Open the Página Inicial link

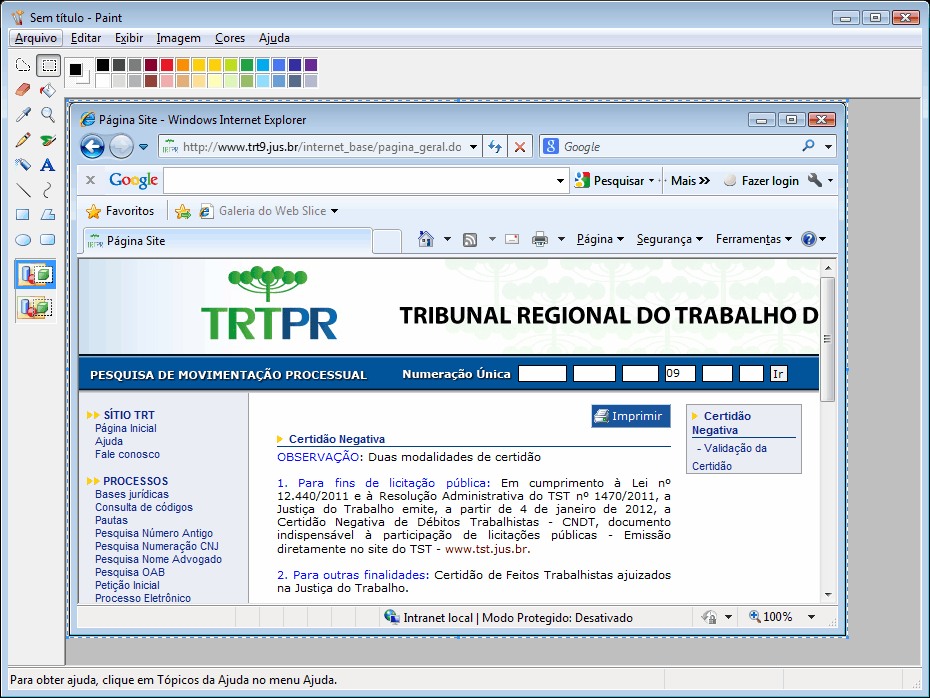pyautogui.click(x=126, y=428)
